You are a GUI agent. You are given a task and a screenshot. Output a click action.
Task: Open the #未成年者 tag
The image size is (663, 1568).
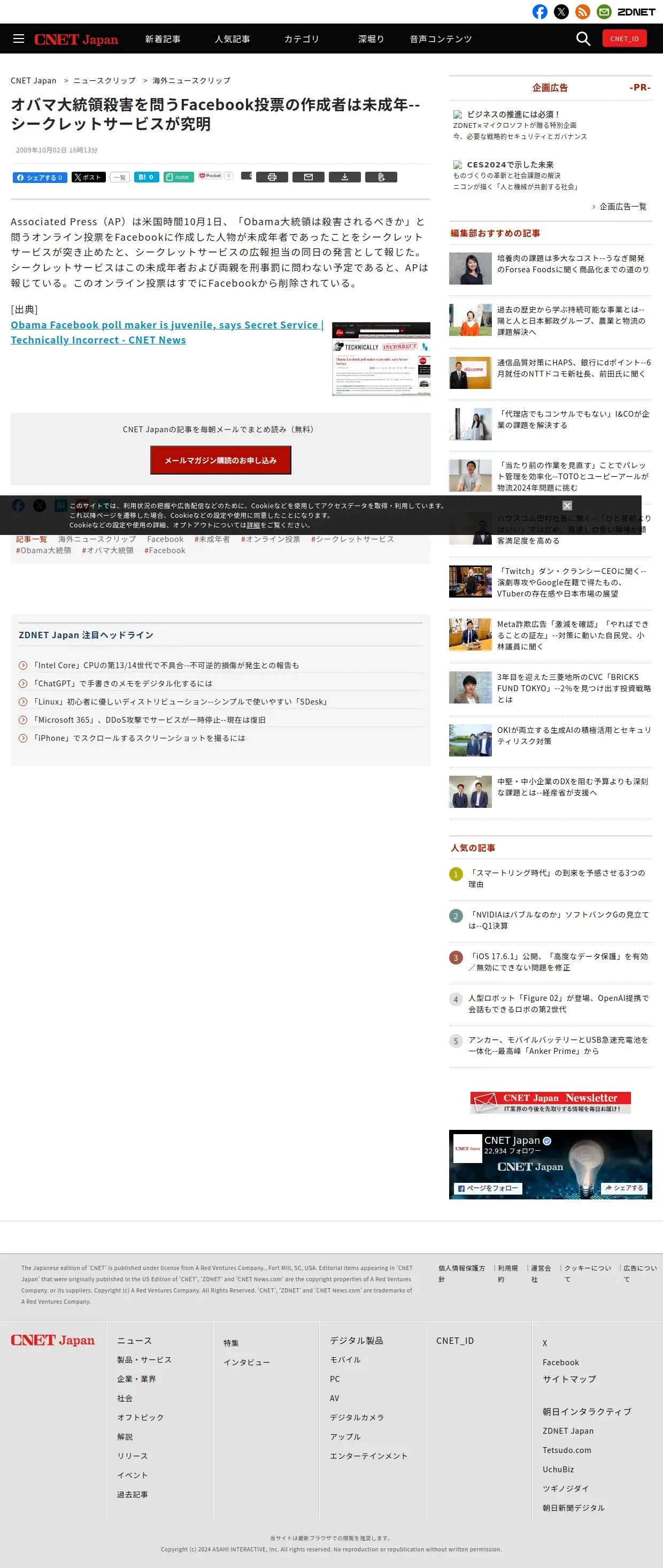[212, 539]
